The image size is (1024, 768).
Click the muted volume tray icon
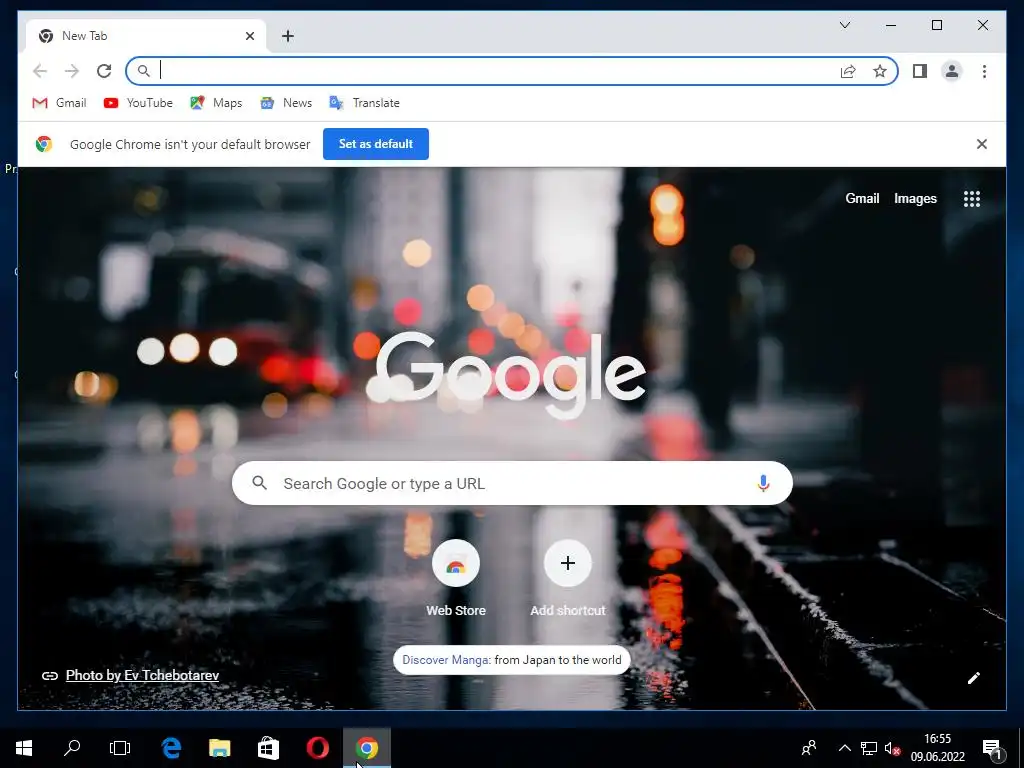tap(893, 748)
